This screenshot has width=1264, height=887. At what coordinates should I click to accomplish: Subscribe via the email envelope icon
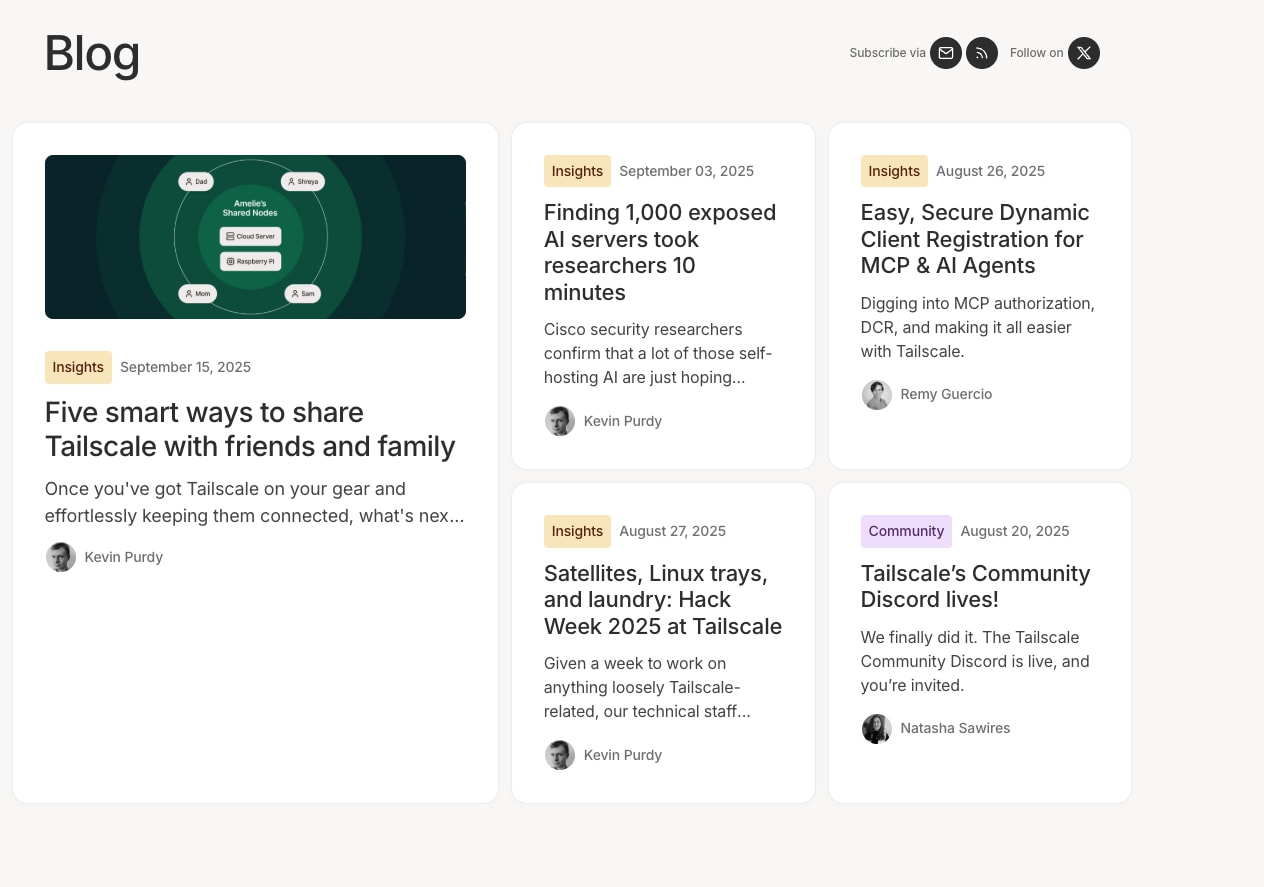click(946, 53)
